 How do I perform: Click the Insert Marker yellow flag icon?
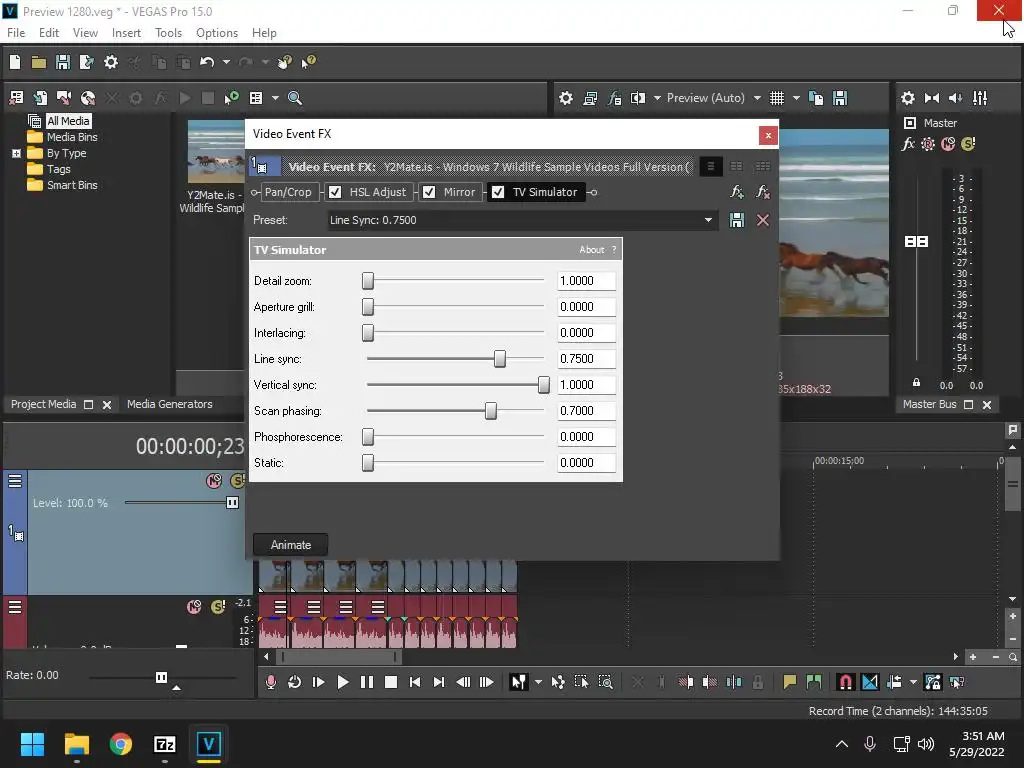point(790,682)
